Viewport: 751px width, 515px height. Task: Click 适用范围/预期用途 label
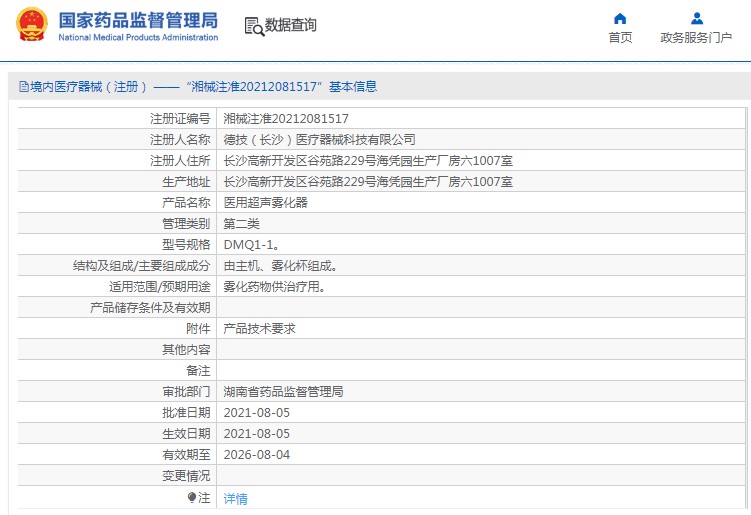coord(159,286)
